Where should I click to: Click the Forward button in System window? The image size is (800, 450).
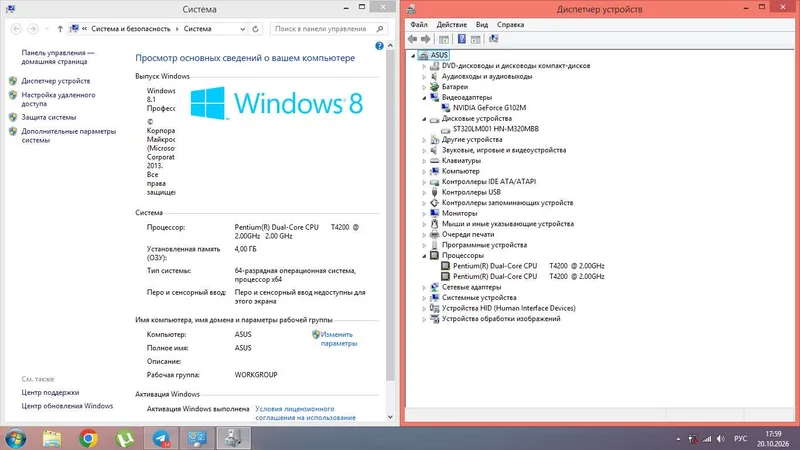(x=33, y=29)
